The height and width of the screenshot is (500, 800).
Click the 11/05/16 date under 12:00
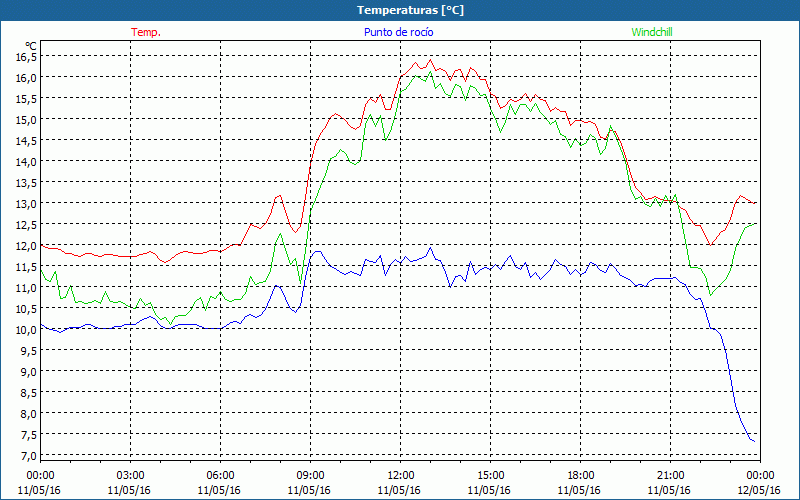[399, 490]
